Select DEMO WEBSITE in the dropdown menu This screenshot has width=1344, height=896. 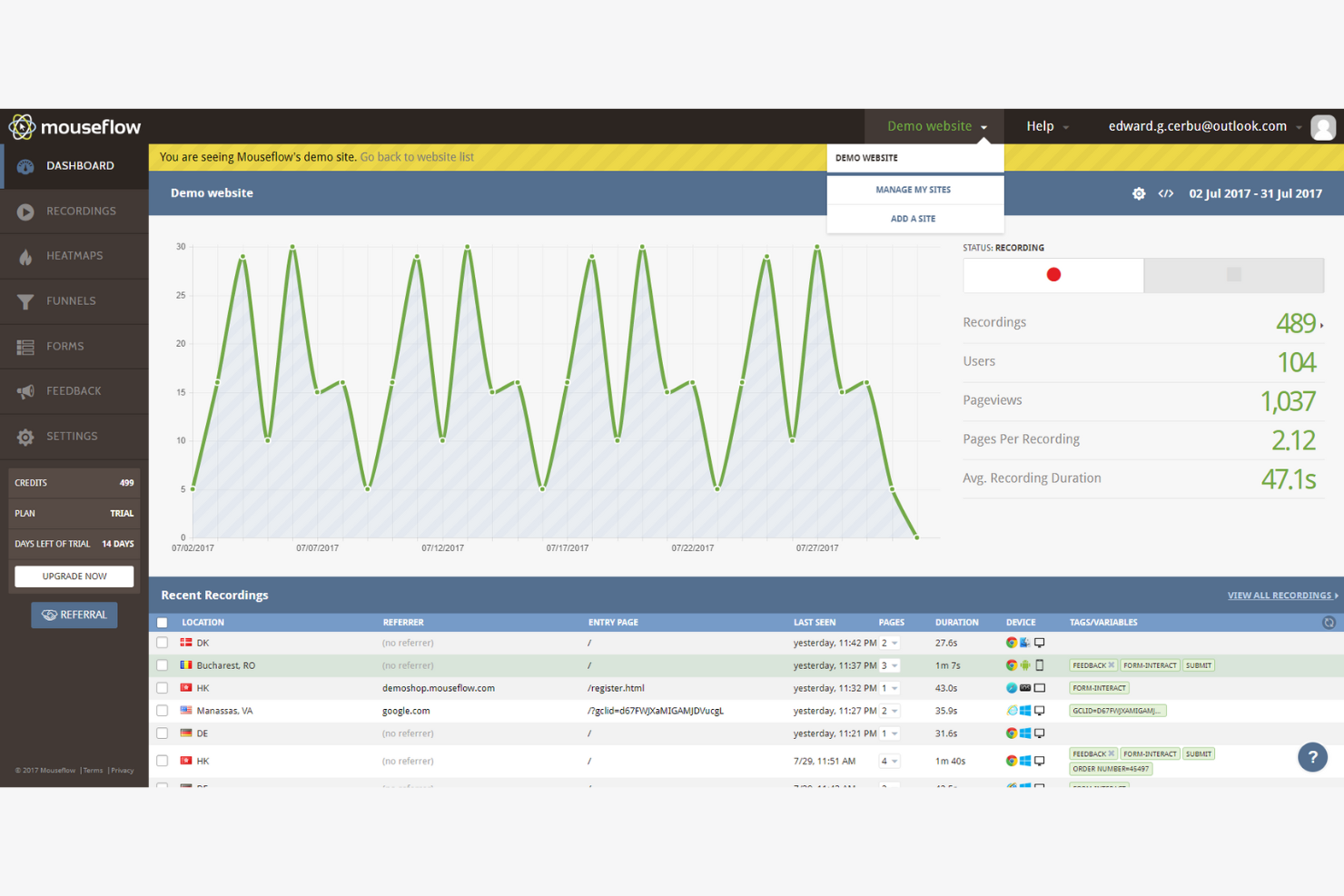coord(915,158)
